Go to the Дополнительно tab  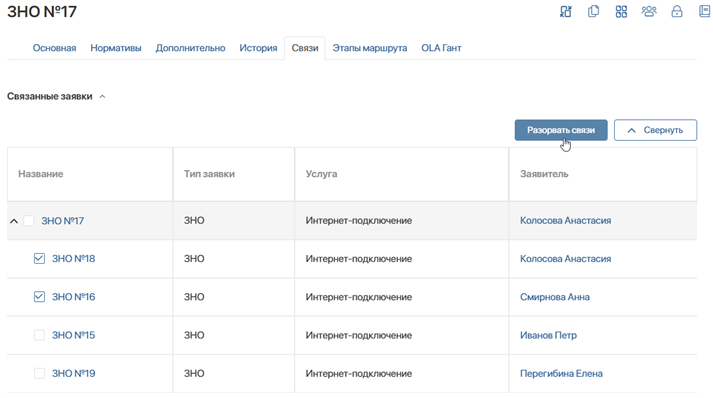(190, 48)
